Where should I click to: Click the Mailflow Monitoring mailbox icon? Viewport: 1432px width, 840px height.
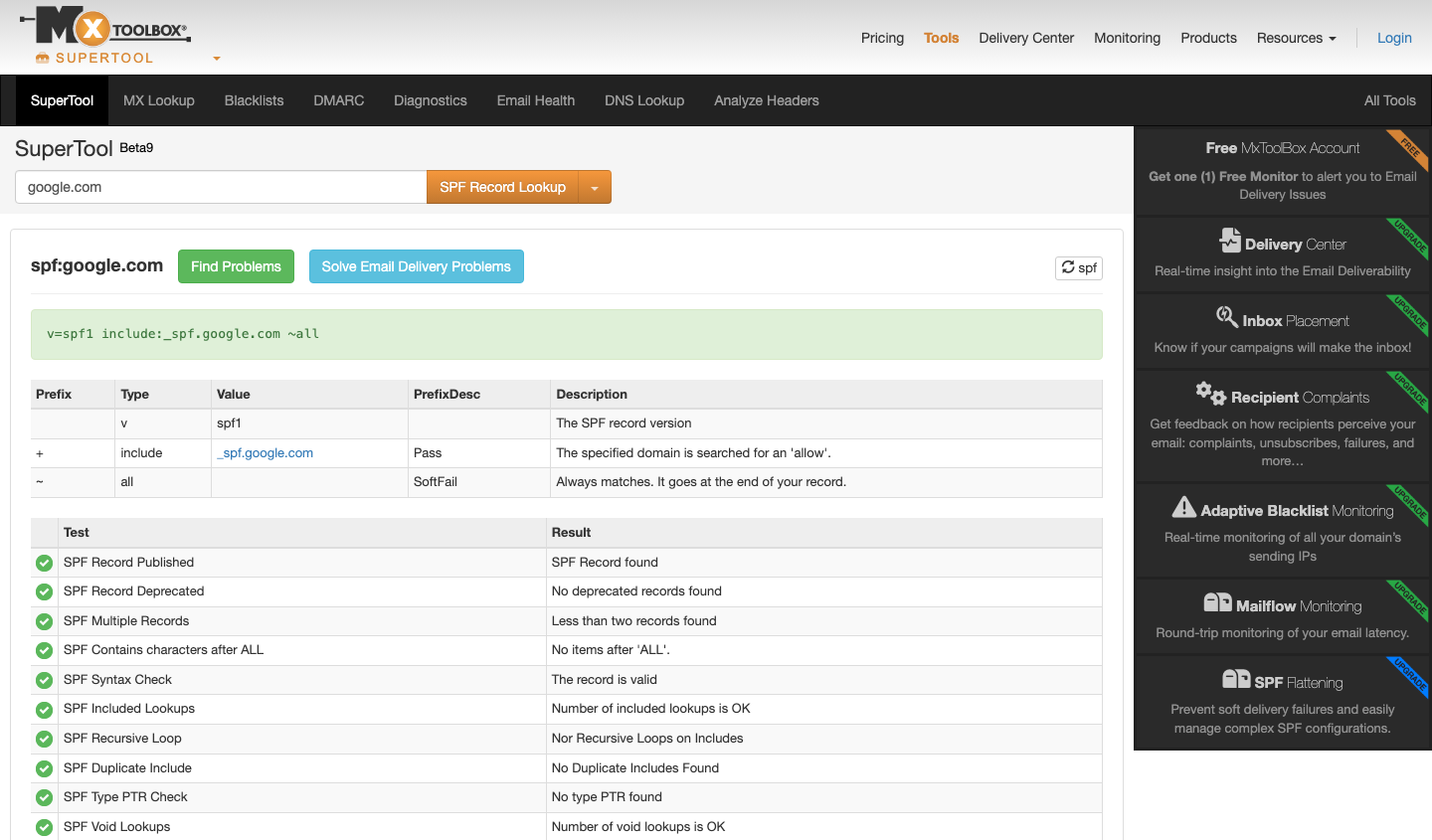tap(1218, 602)
